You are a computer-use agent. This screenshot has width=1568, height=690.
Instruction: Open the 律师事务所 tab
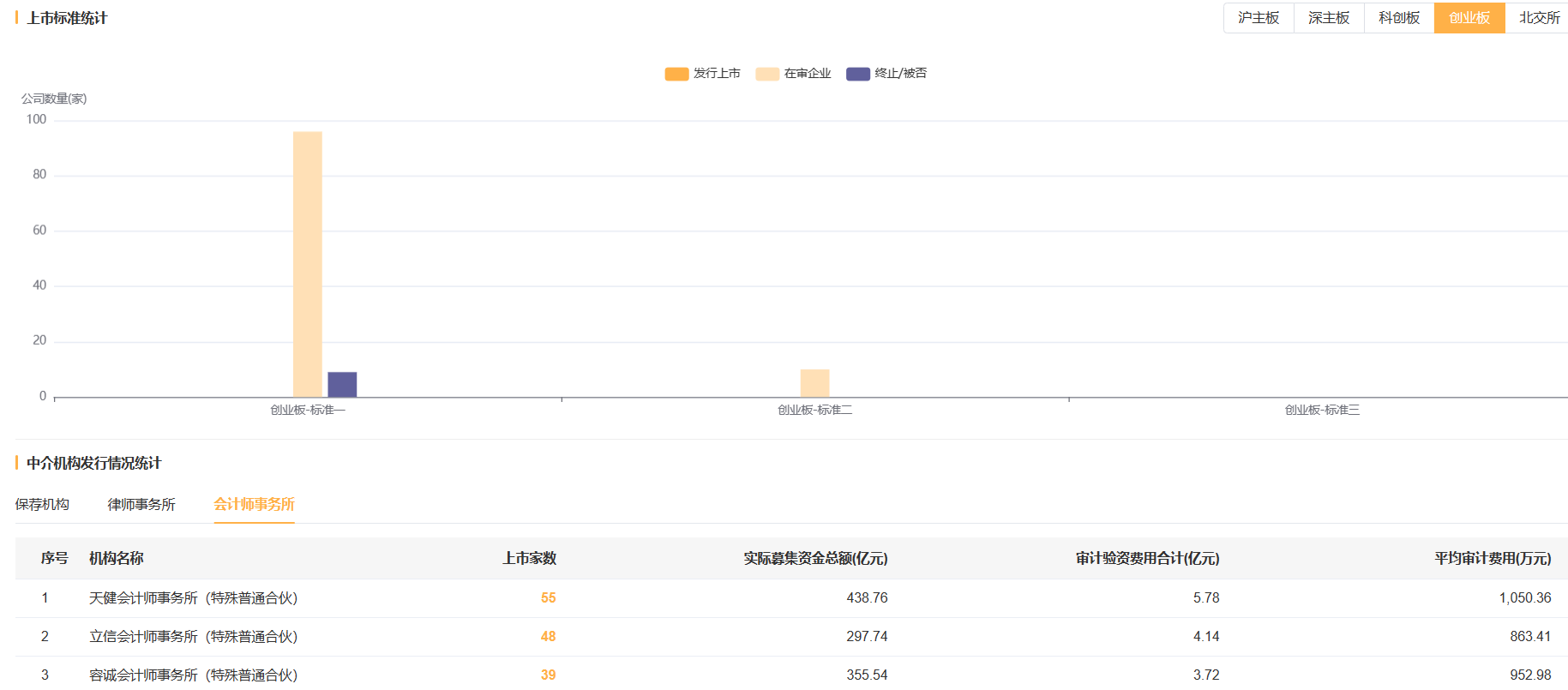[141, 504]
